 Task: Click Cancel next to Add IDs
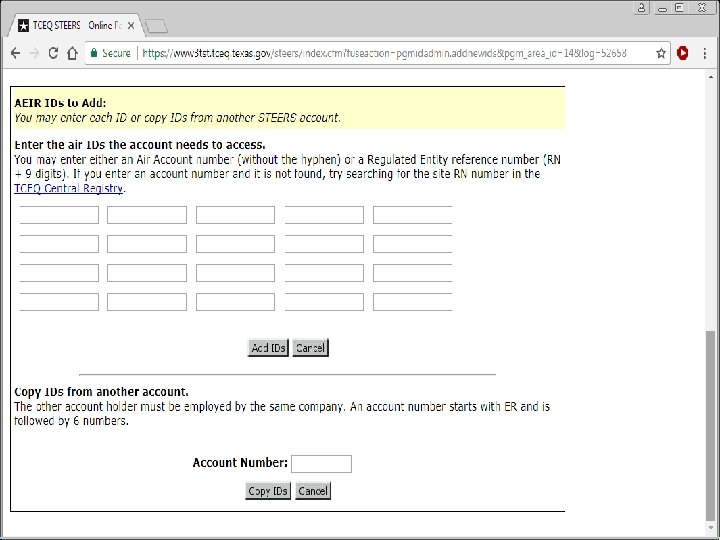pos(310,348)
